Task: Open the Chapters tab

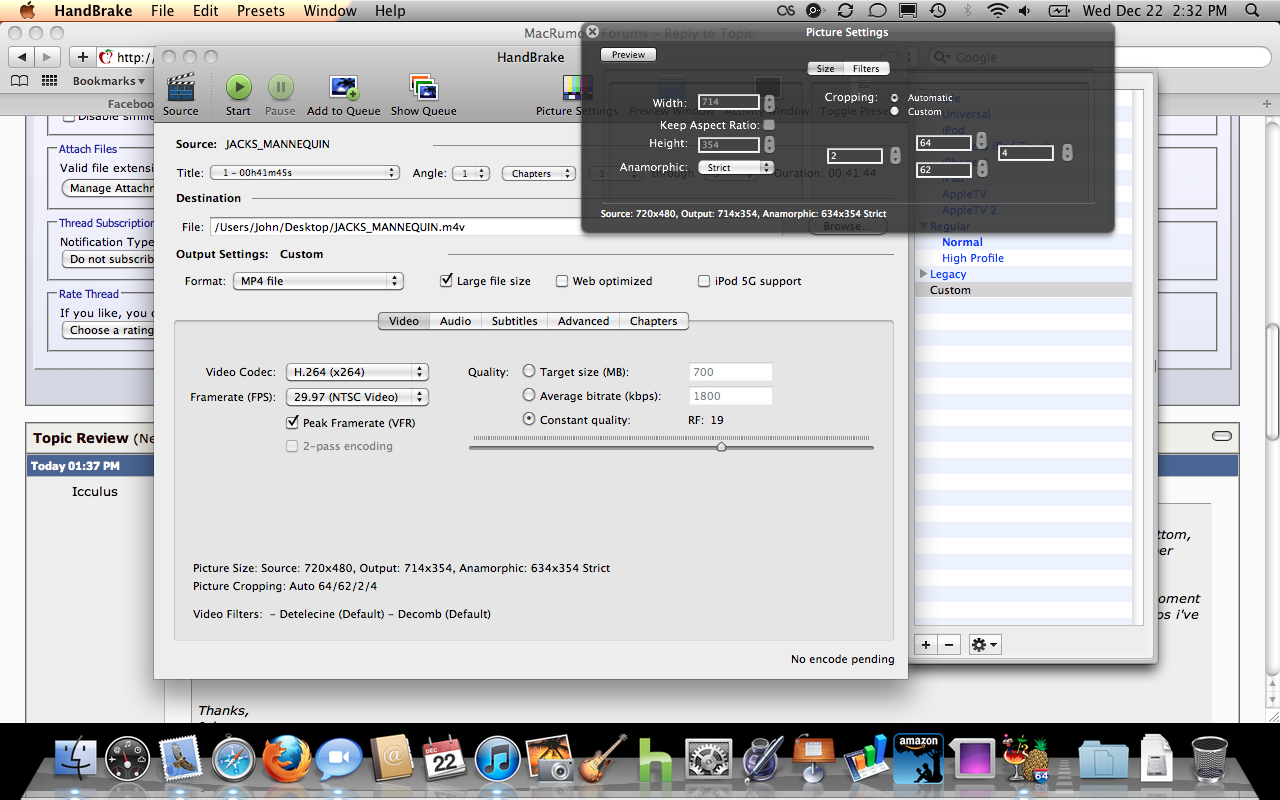Action: (x=654, y=321)
